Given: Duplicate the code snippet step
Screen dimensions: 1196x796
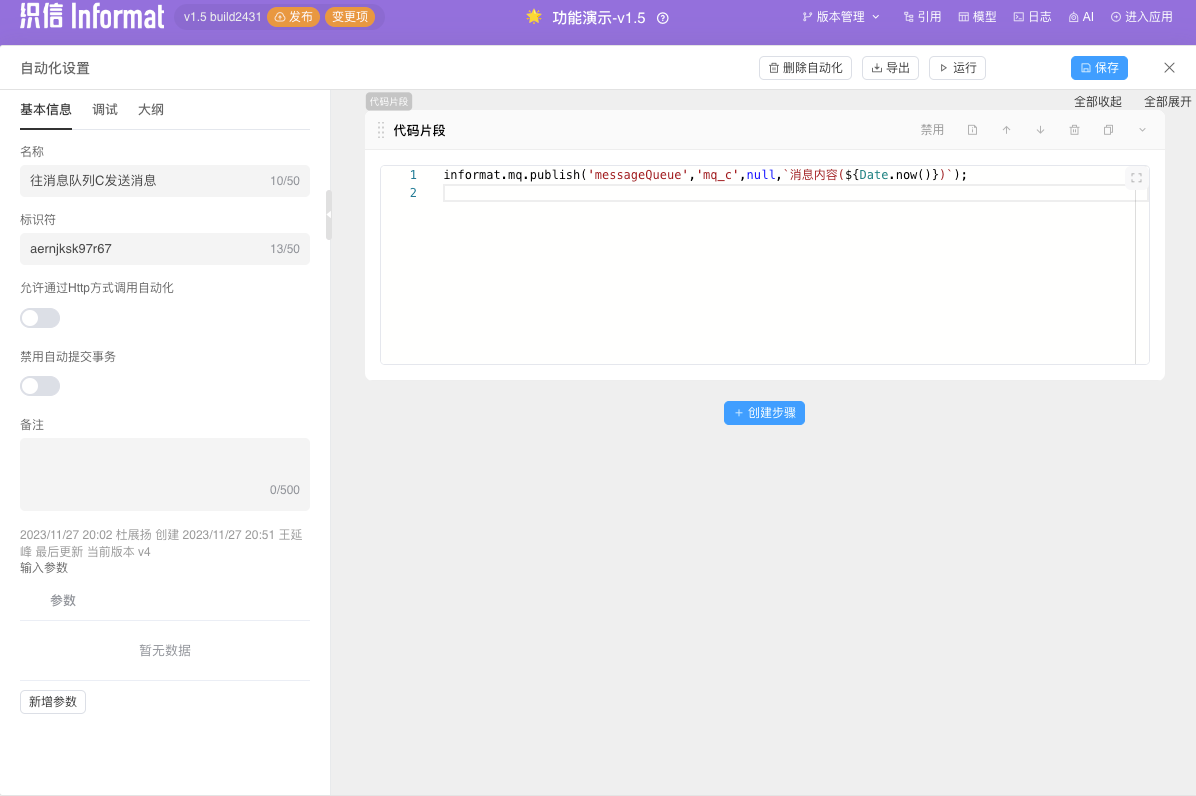Looking at the screenshot, I should 1108,129.
